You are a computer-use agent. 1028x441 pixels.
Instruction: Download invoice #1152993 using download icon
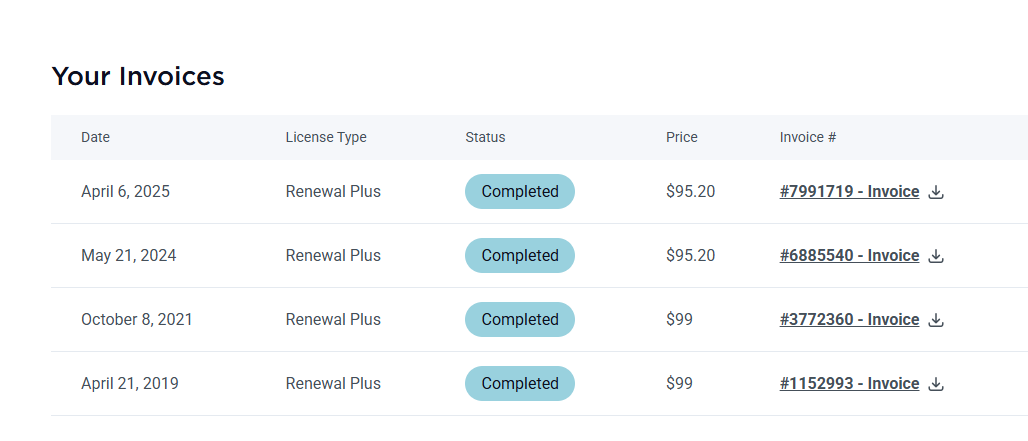[936, 384]
